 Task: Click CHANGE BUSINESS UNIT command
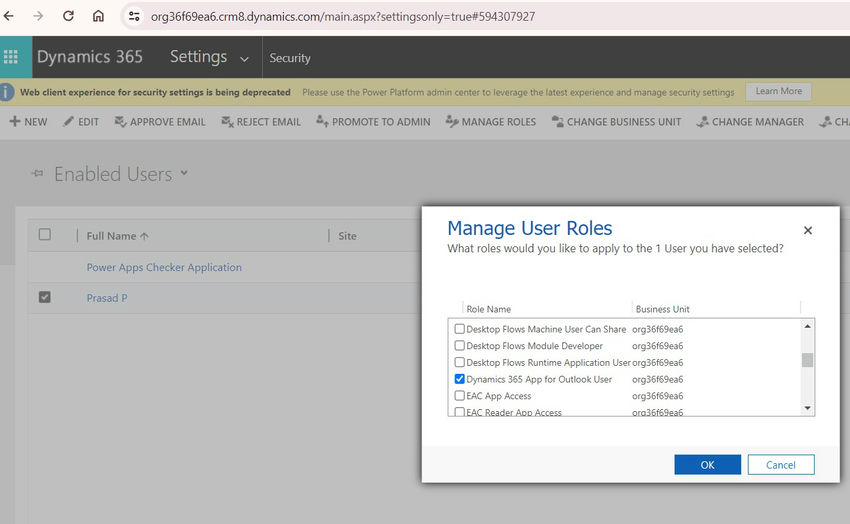tap(624, 122)
